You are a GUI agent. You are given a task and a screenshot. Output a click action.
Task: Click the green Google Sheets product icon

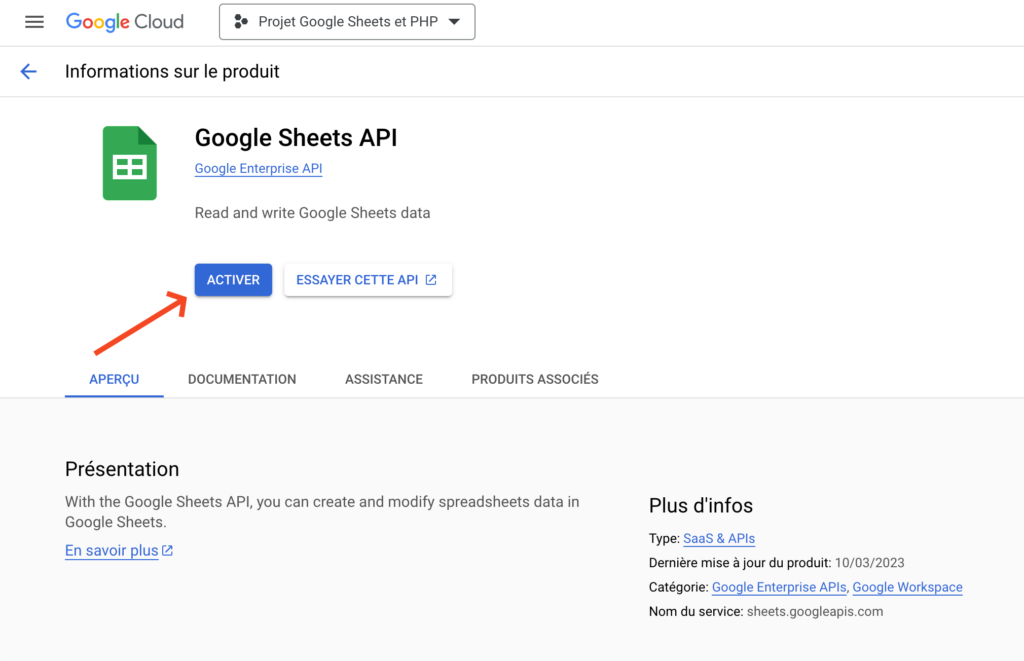pos(130,163)
